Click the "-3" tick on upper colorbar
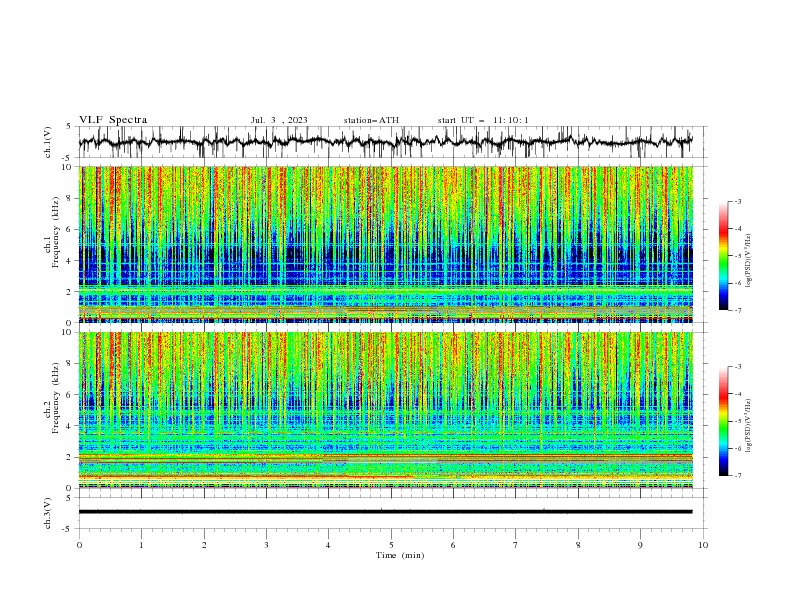Screen dimensions: 792x612 click(x=737, y=201)
